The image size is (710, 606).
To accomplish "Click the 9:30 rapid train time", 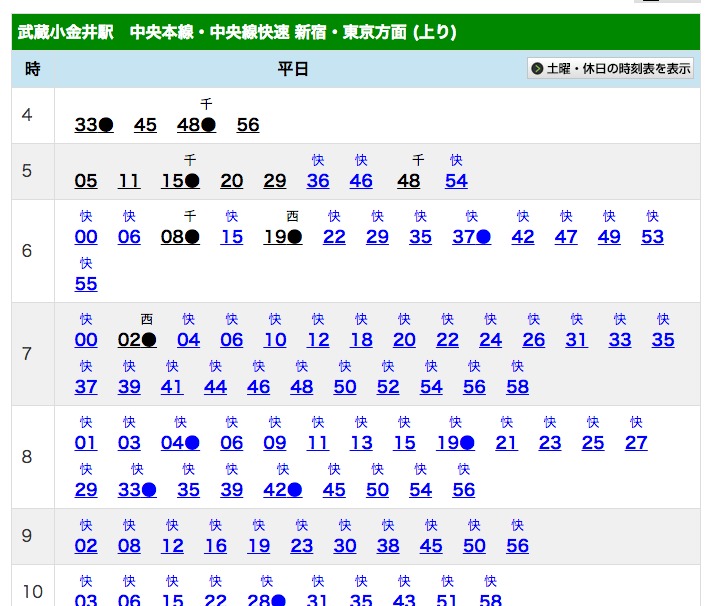I will [345, 546].
